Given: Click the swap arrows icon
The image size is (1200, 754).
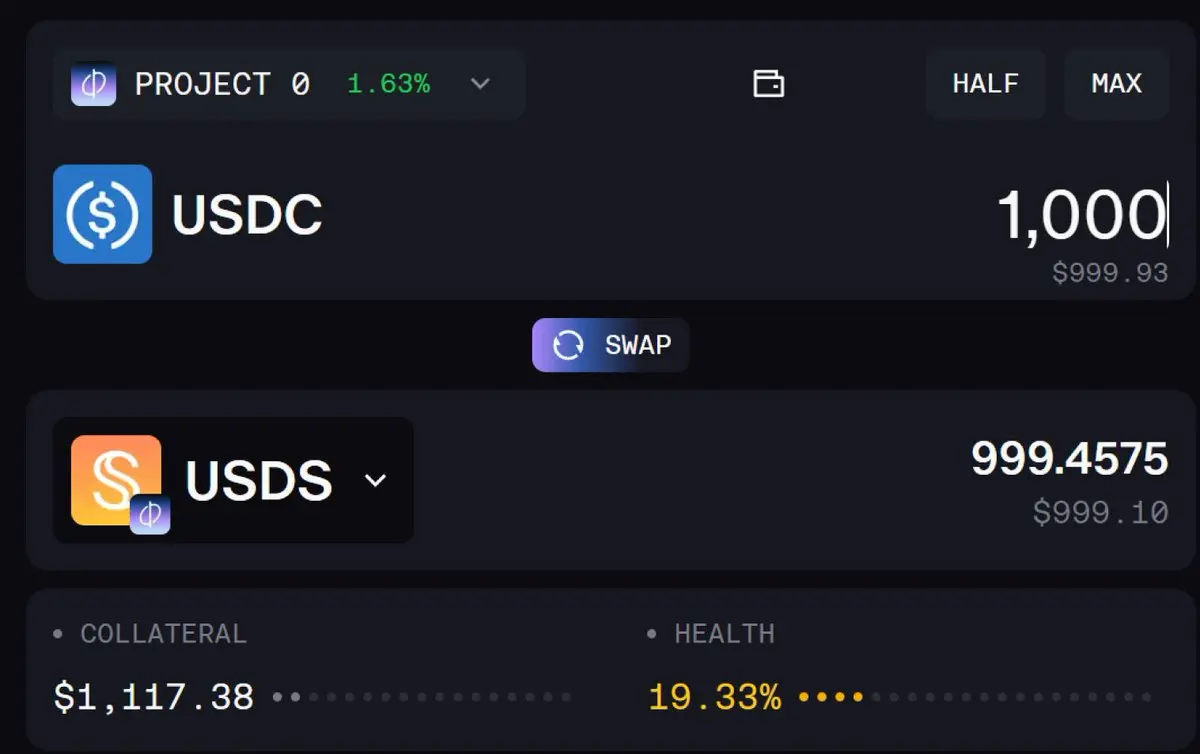Looking at the screenshot, I should [568, 345].
